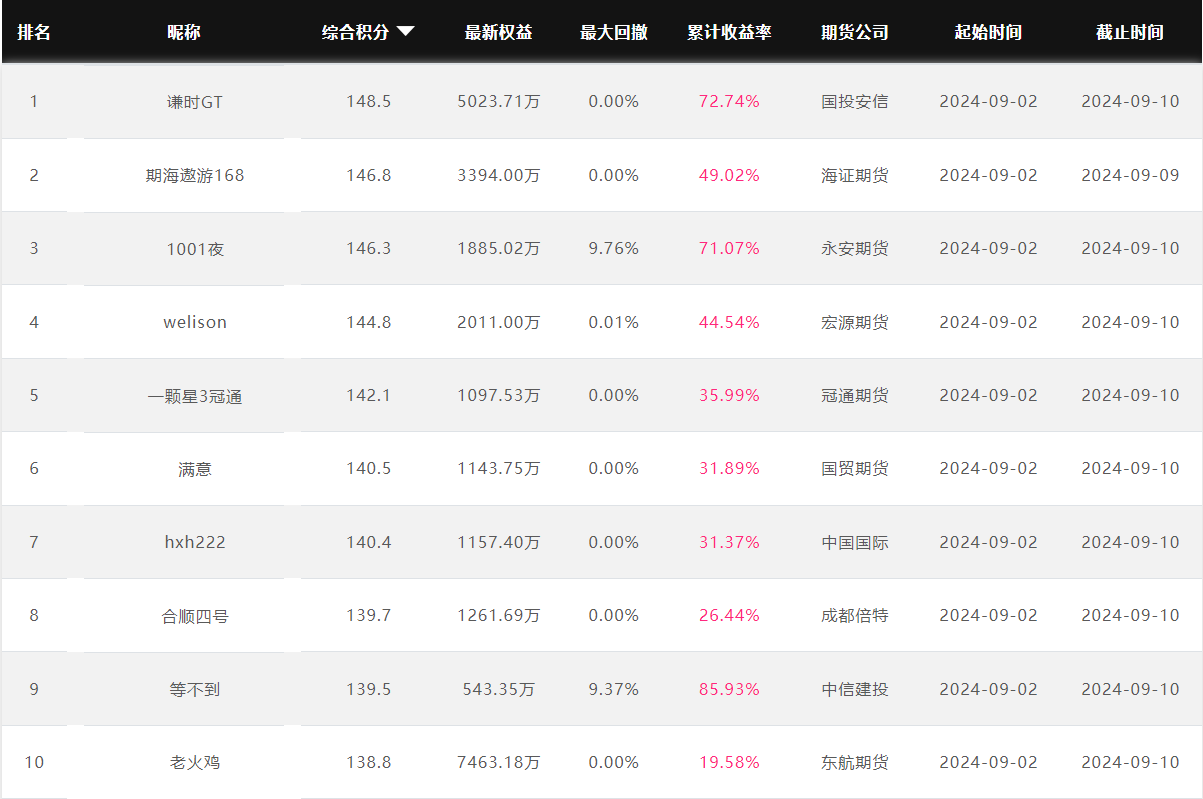Click the futures company 国贸期货
The image size is (1203, 799).
pos(855,469)
